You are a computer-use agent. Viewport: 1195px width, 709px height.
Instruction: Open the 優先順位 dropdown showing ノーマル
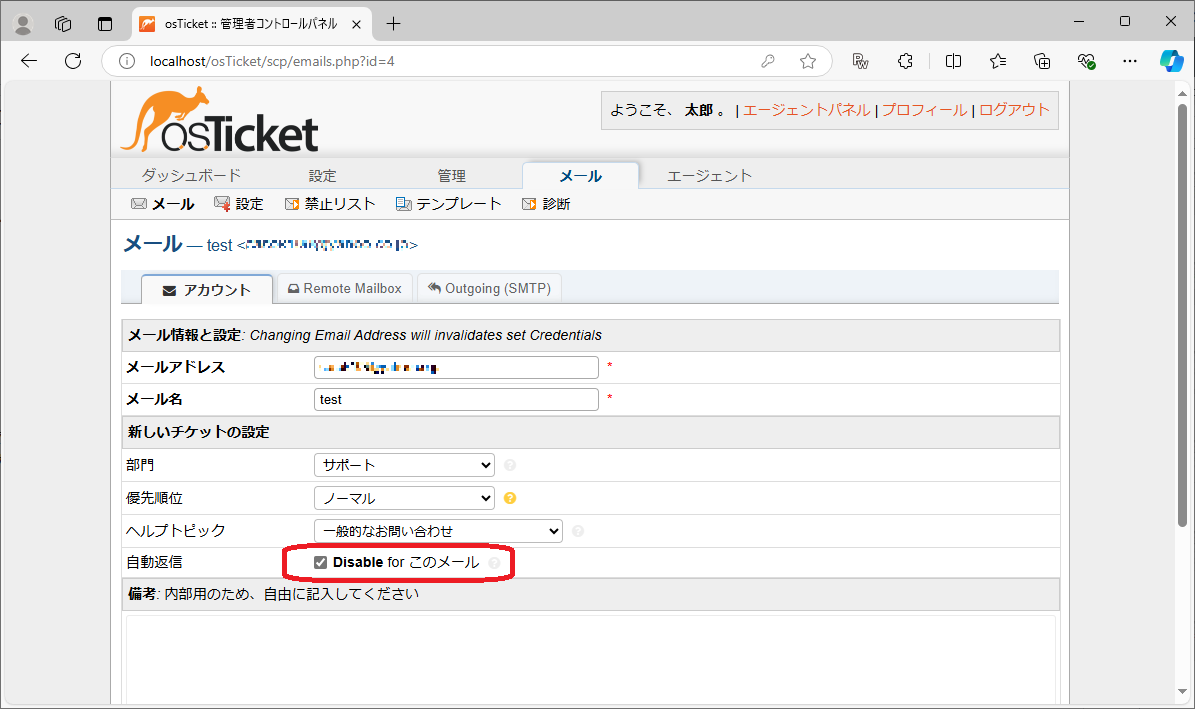click(404, 497)
